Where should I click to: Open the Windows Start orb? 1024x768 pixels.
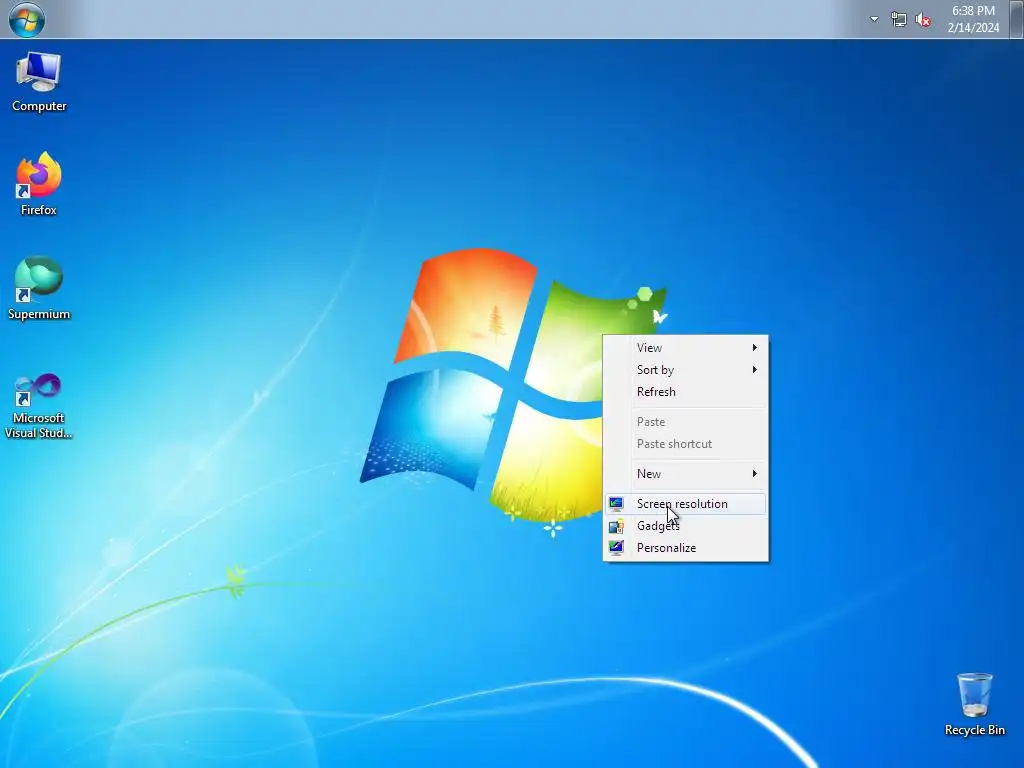click(x=27, y=19)
